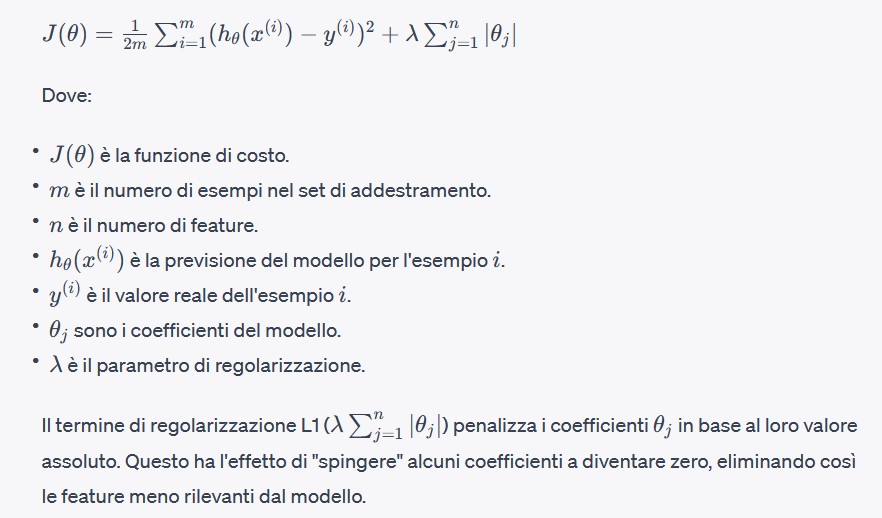Click the n symbol starting the third bullet
Image resolution: width=882 pixels, height=518 pixels.
click(x=56, y=225)
